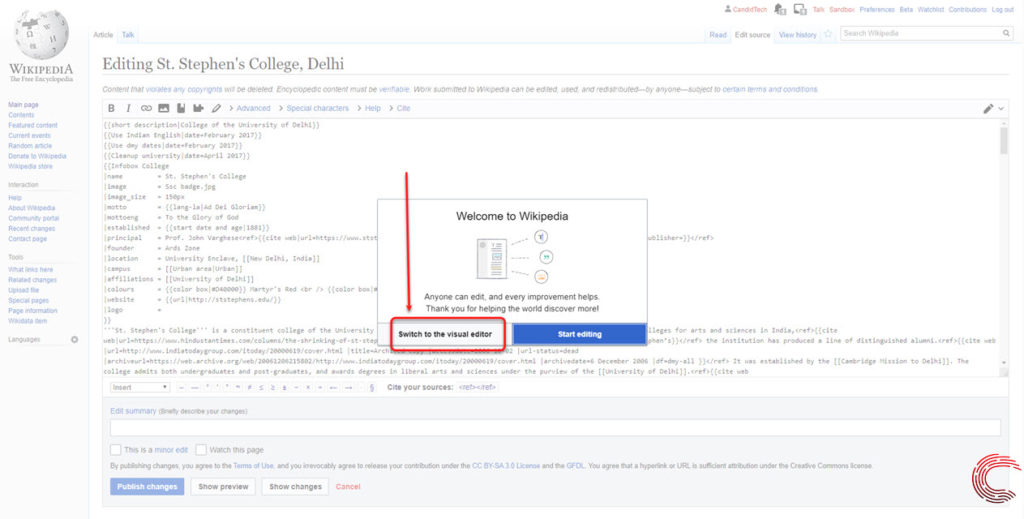Click the pencil editor-switch icon at toolbar right
Viewport: 1024px width, 519px height.
pos(988,109)
